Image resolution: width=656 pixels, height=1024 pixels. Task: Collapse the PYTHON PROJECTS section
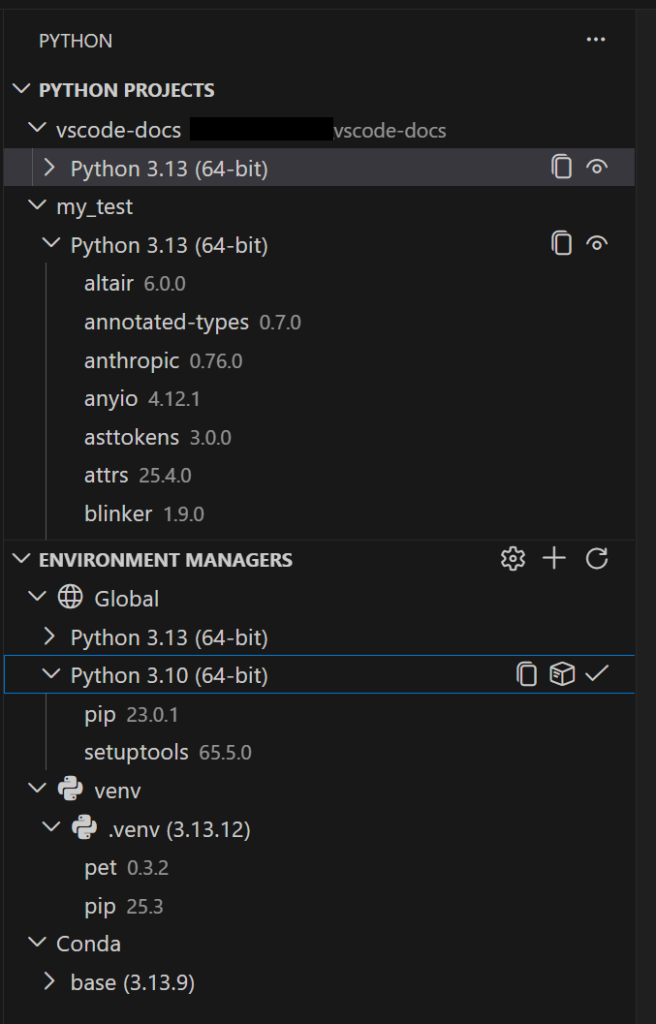[x=20, y=90]
